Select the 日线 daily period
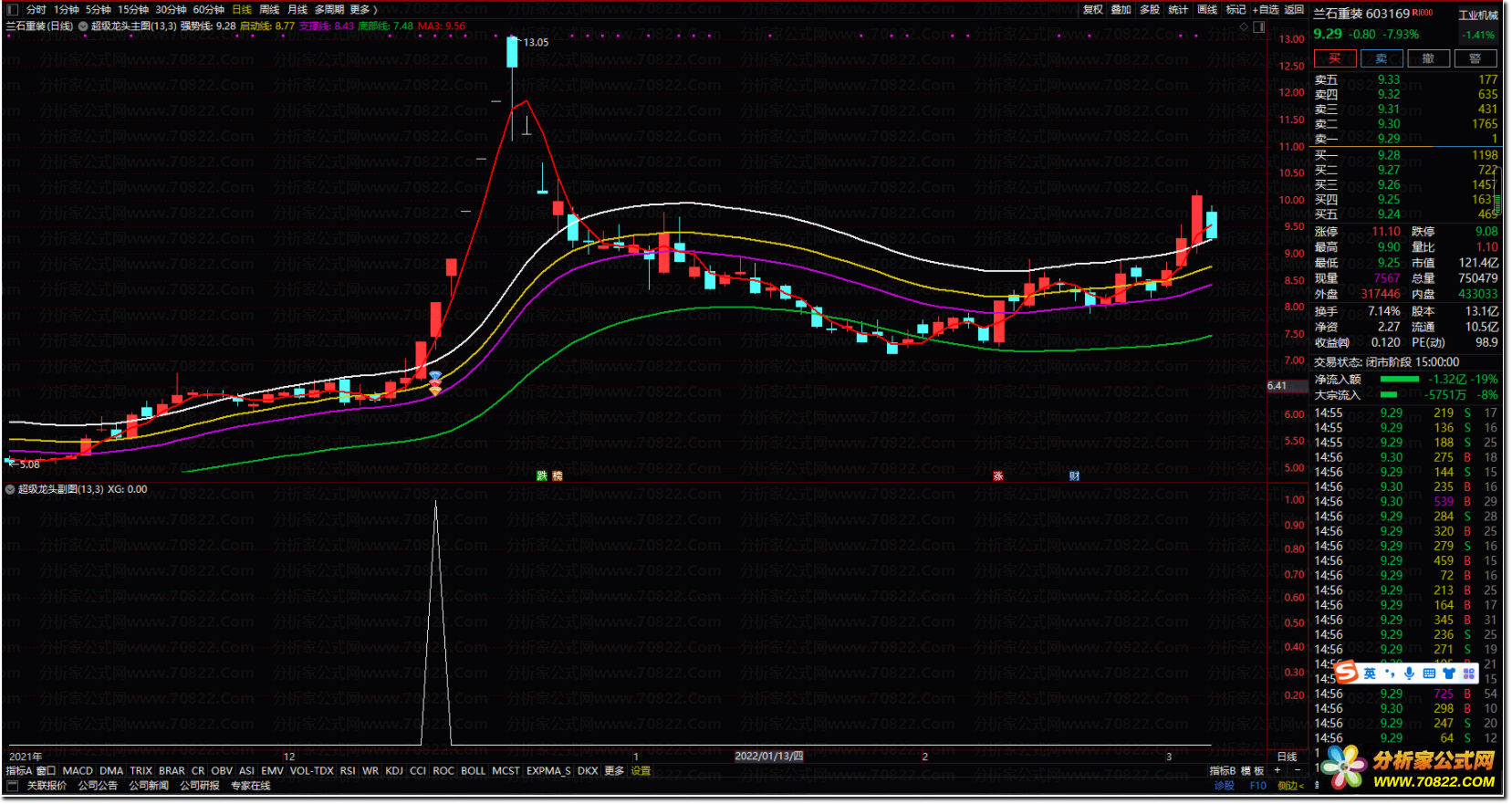 242,9
